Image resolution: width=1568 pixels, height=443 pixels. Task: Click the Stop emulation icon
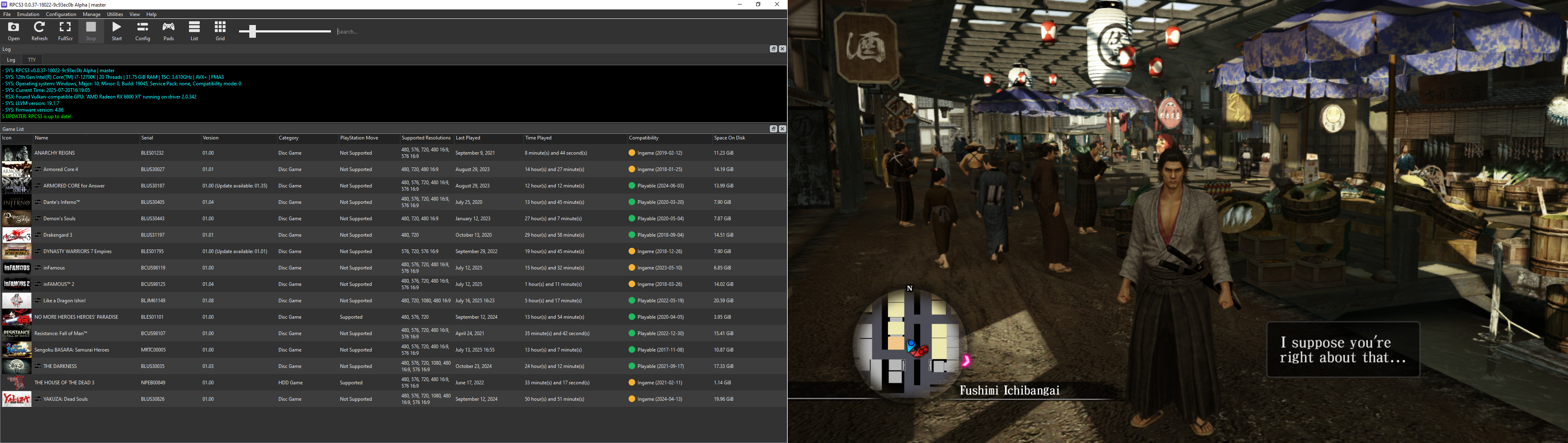[x=91, y=31]
